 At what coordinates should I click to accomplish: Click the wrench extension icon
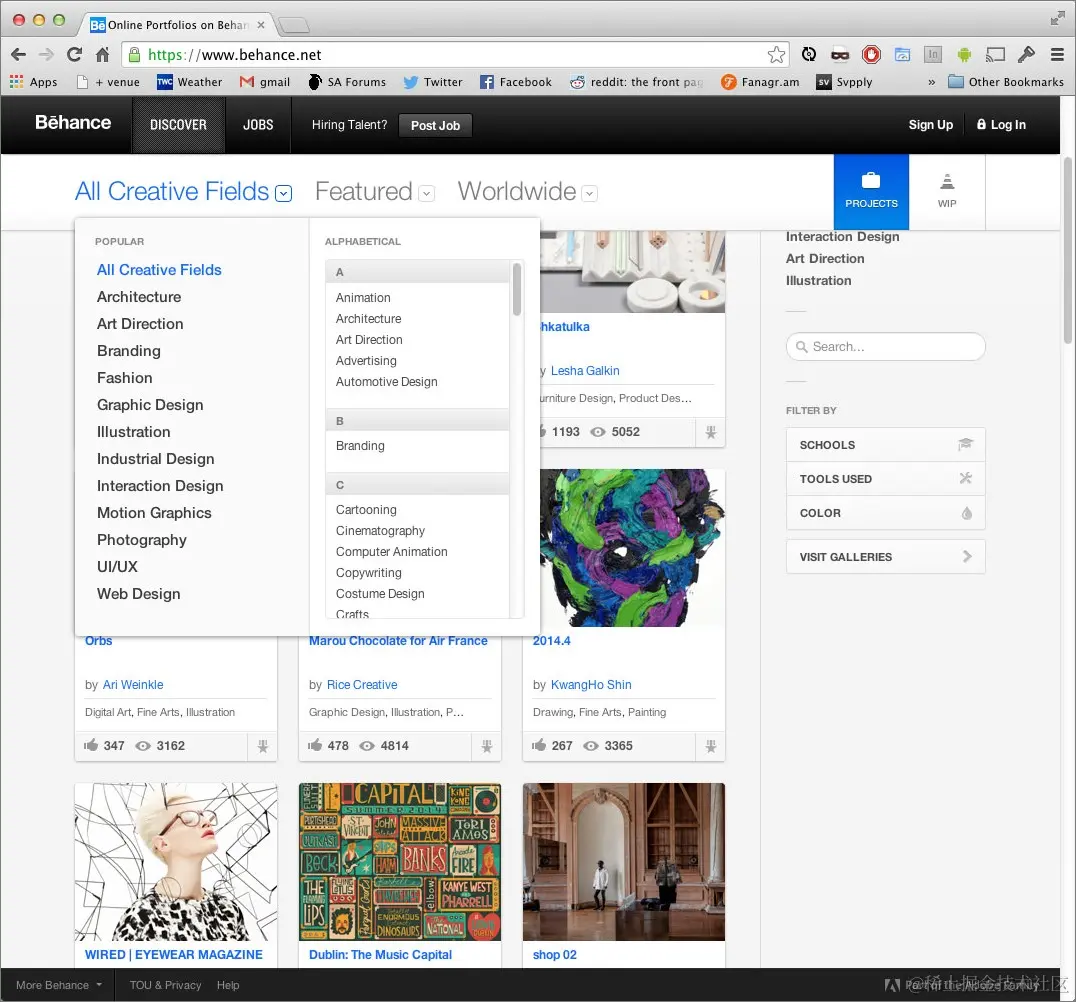[x=1026, y=54]
